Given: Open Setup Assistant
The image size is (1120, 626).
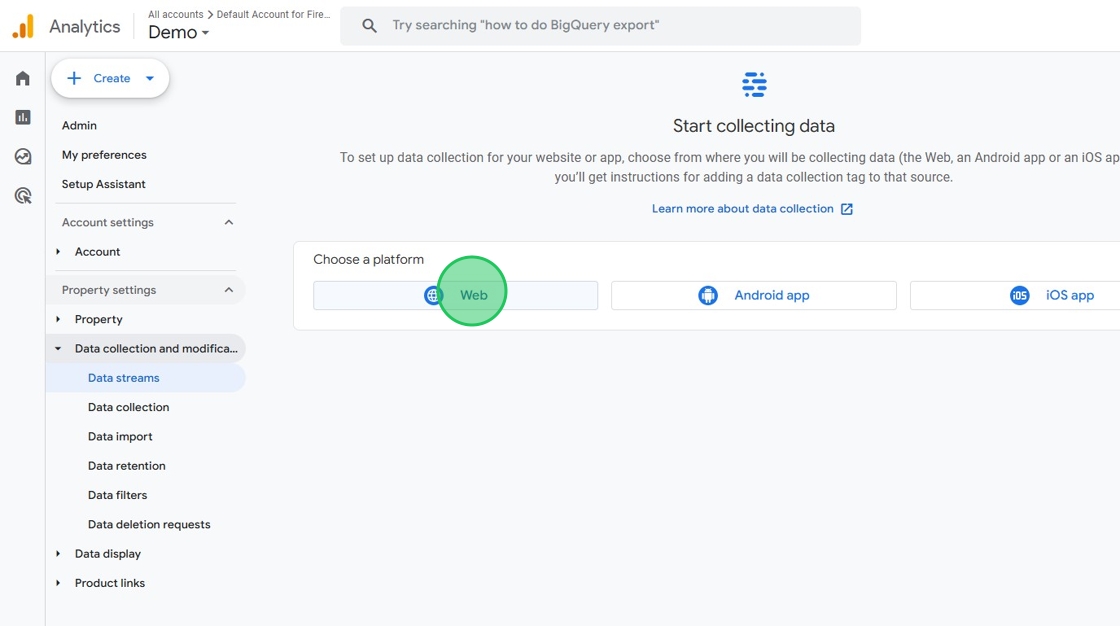Looking at the screenshot, I should click(104, 184).
